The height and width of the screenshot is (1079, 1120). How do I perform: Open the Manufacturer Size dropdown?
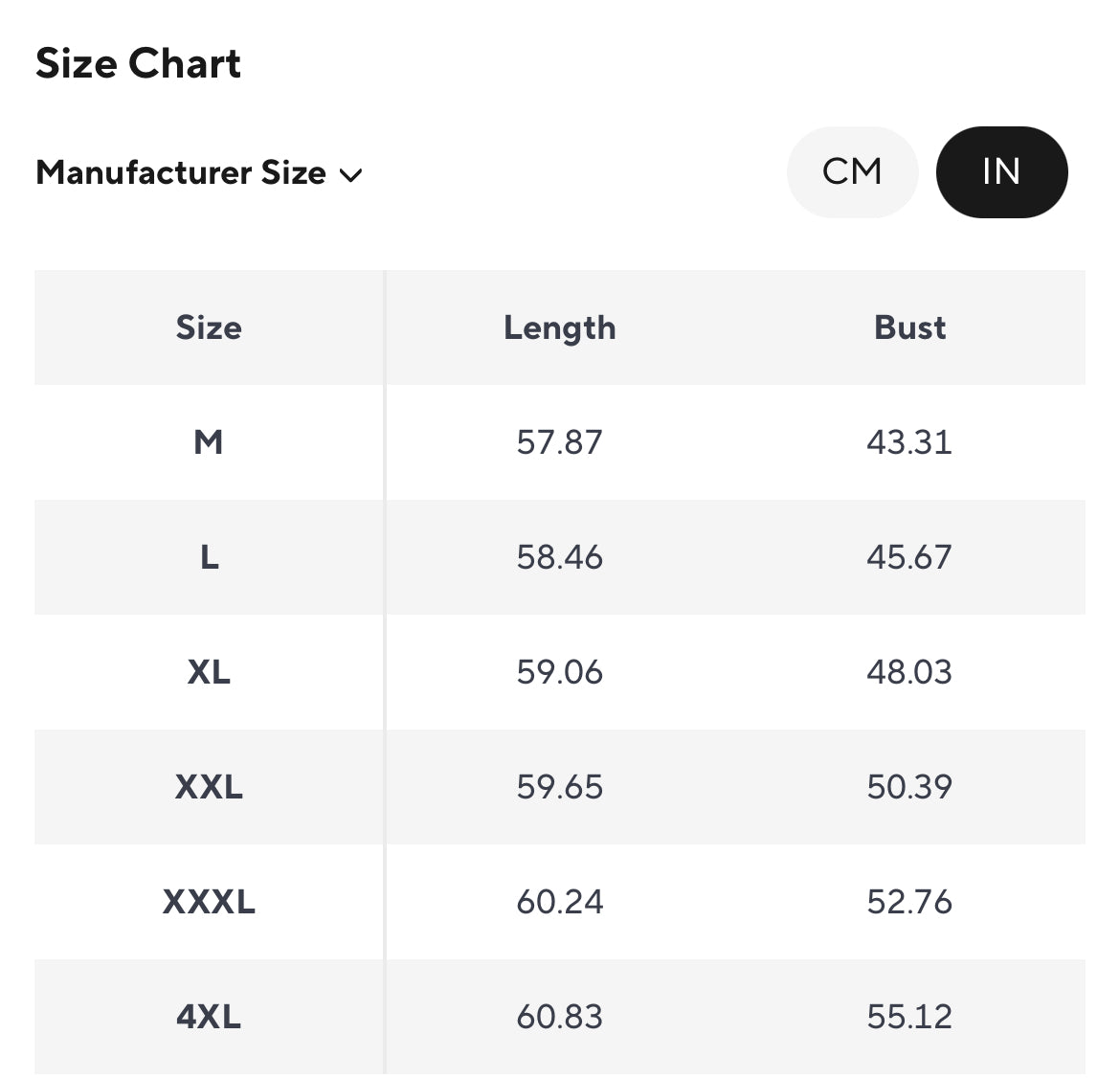pyautogui.click(x=182, y=173)
